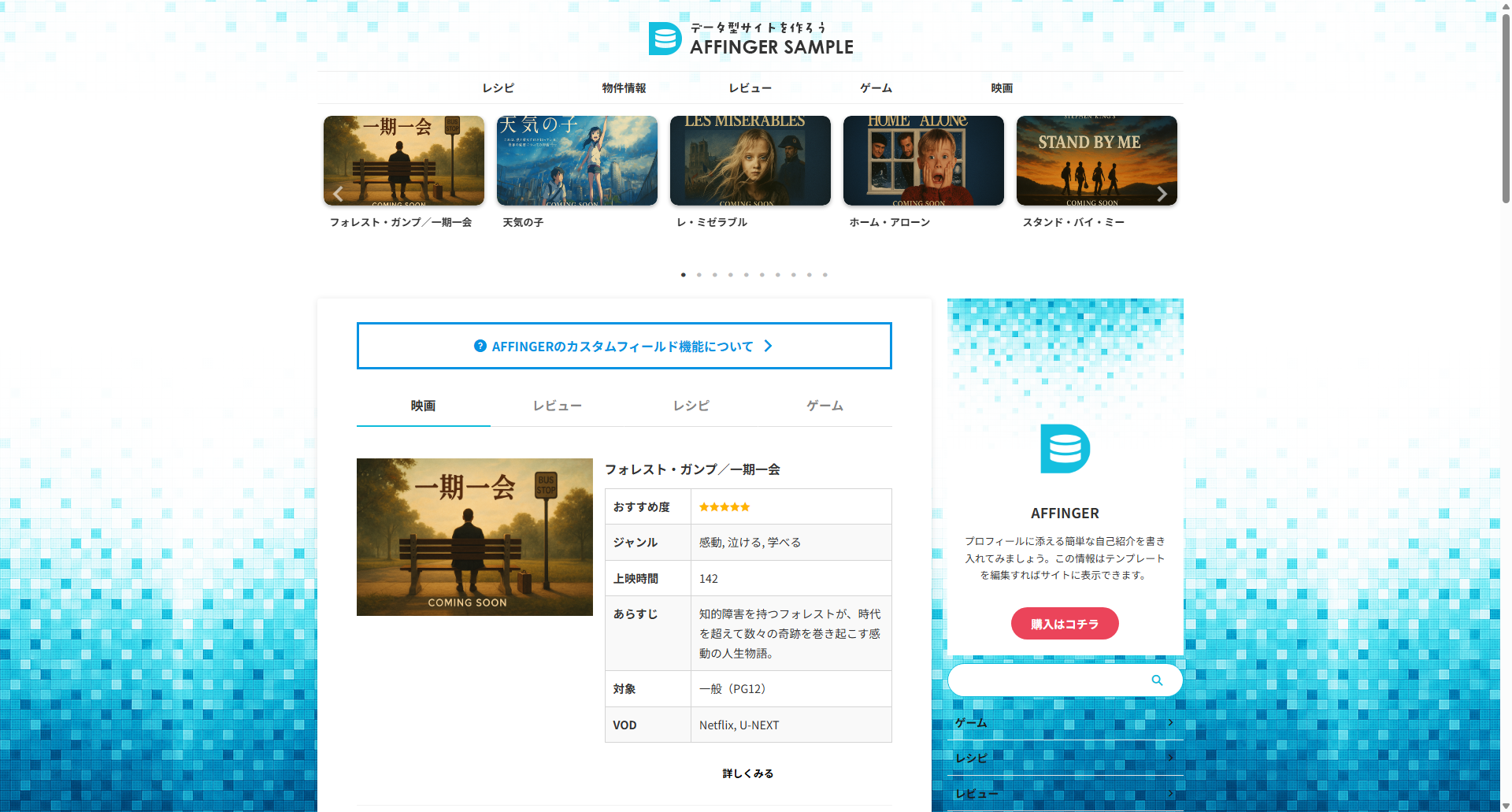
Task: Open the Les Misérables carousel poster
Action: (x=750, y=161)
